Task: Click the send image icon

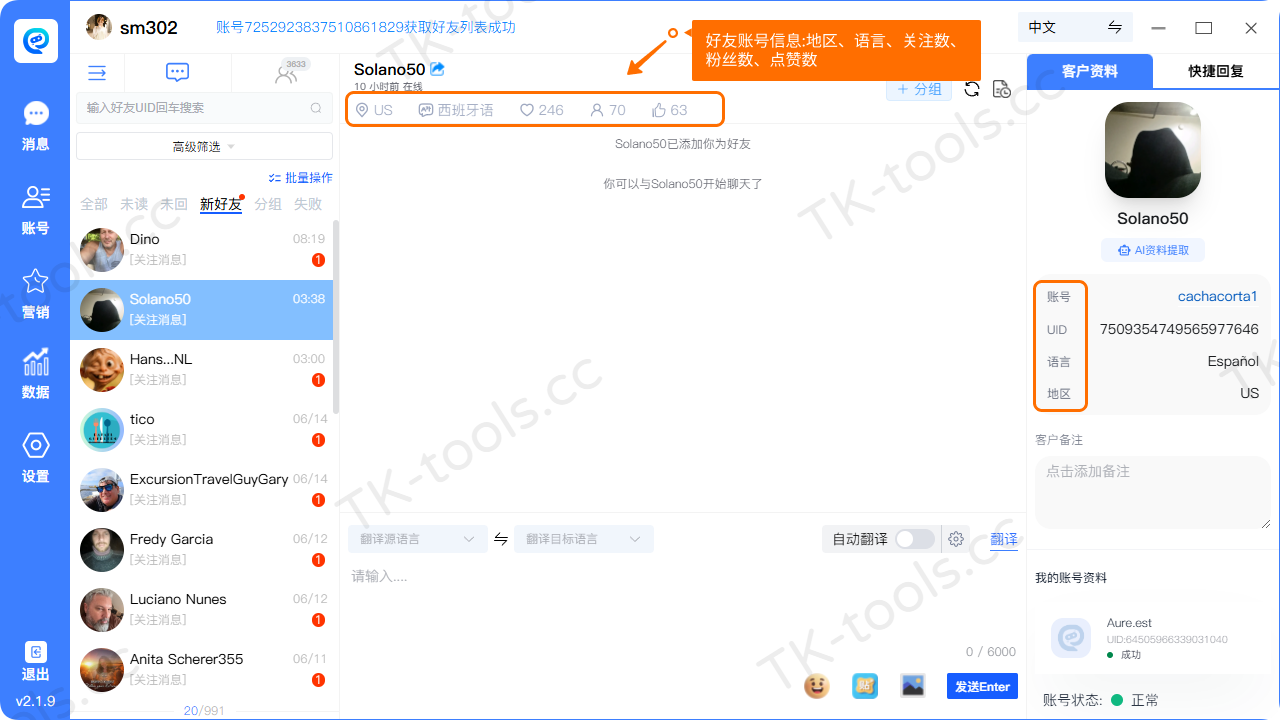Action: click(913, 685)
